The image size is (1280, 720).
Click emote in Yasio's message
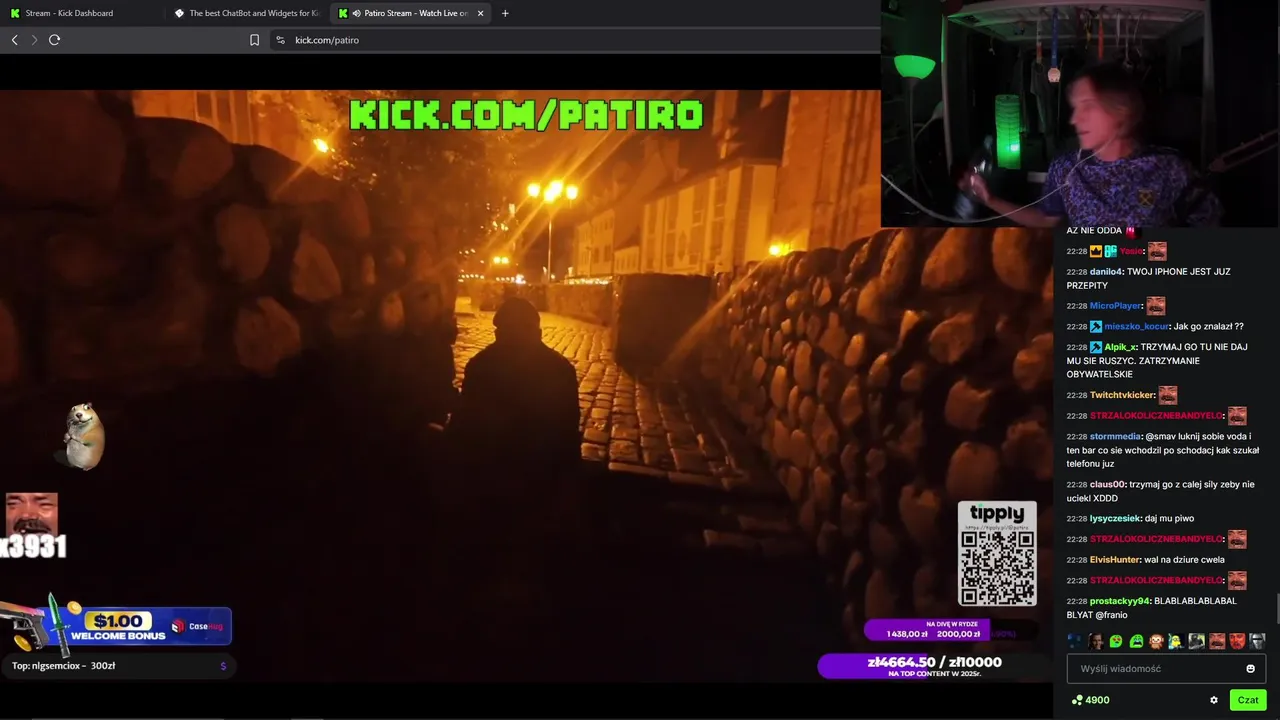(1157, 251)
